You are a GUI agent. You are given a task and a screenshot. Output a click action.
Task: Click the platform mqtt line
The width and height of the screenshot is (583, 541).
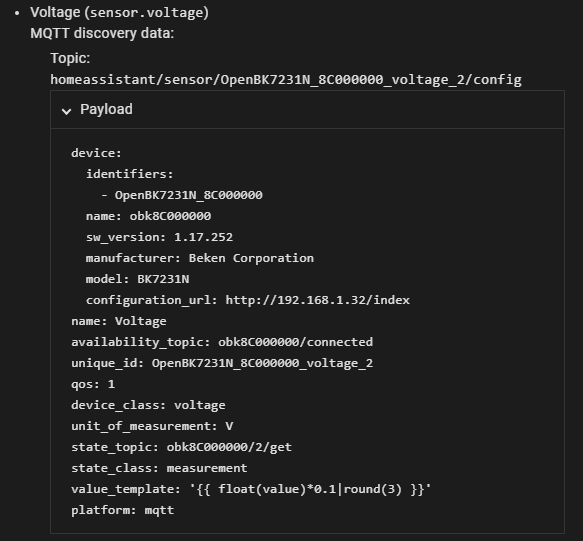coord(122,510)
